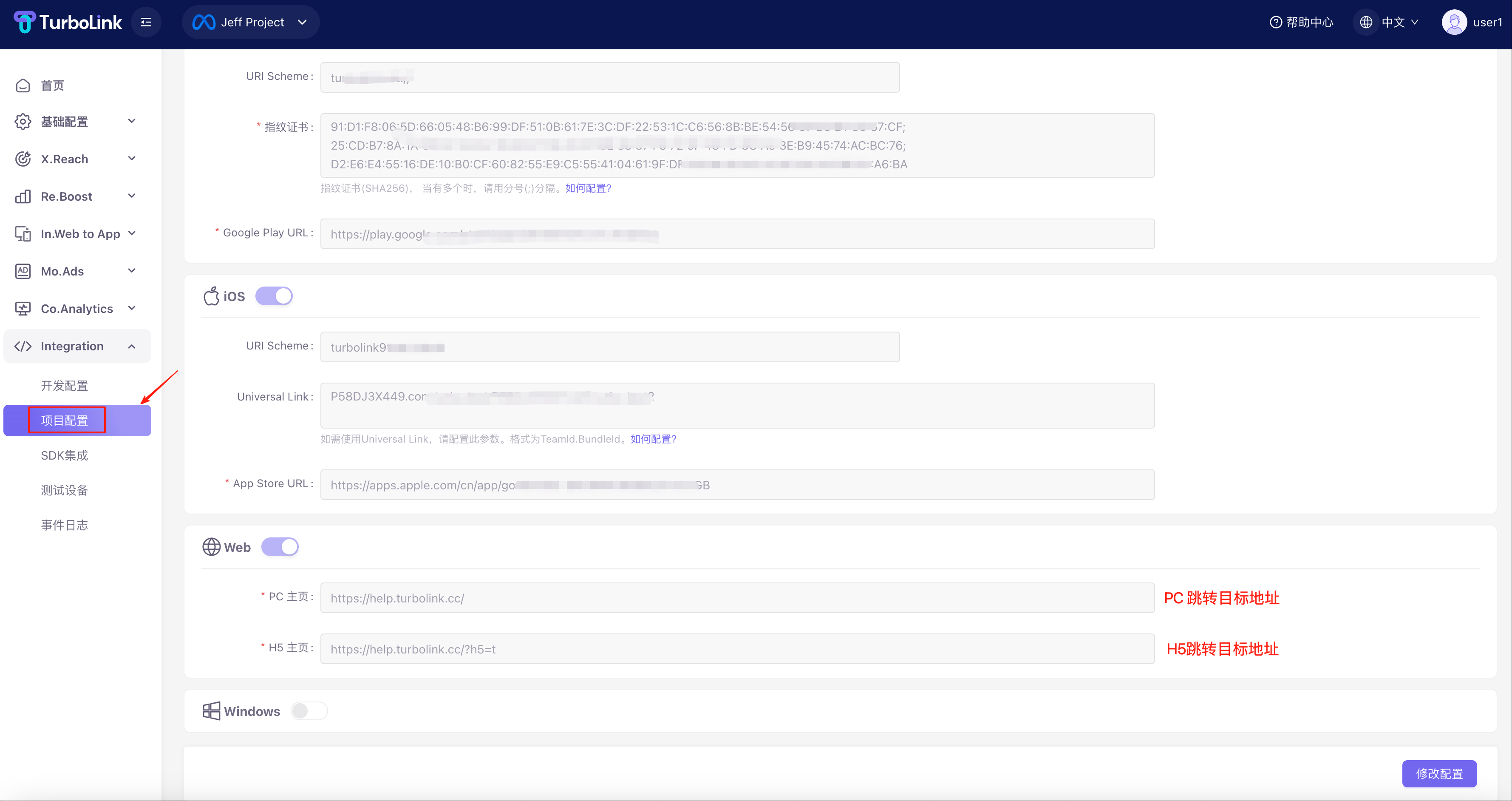Click the TurboLink logo icon

25,22
